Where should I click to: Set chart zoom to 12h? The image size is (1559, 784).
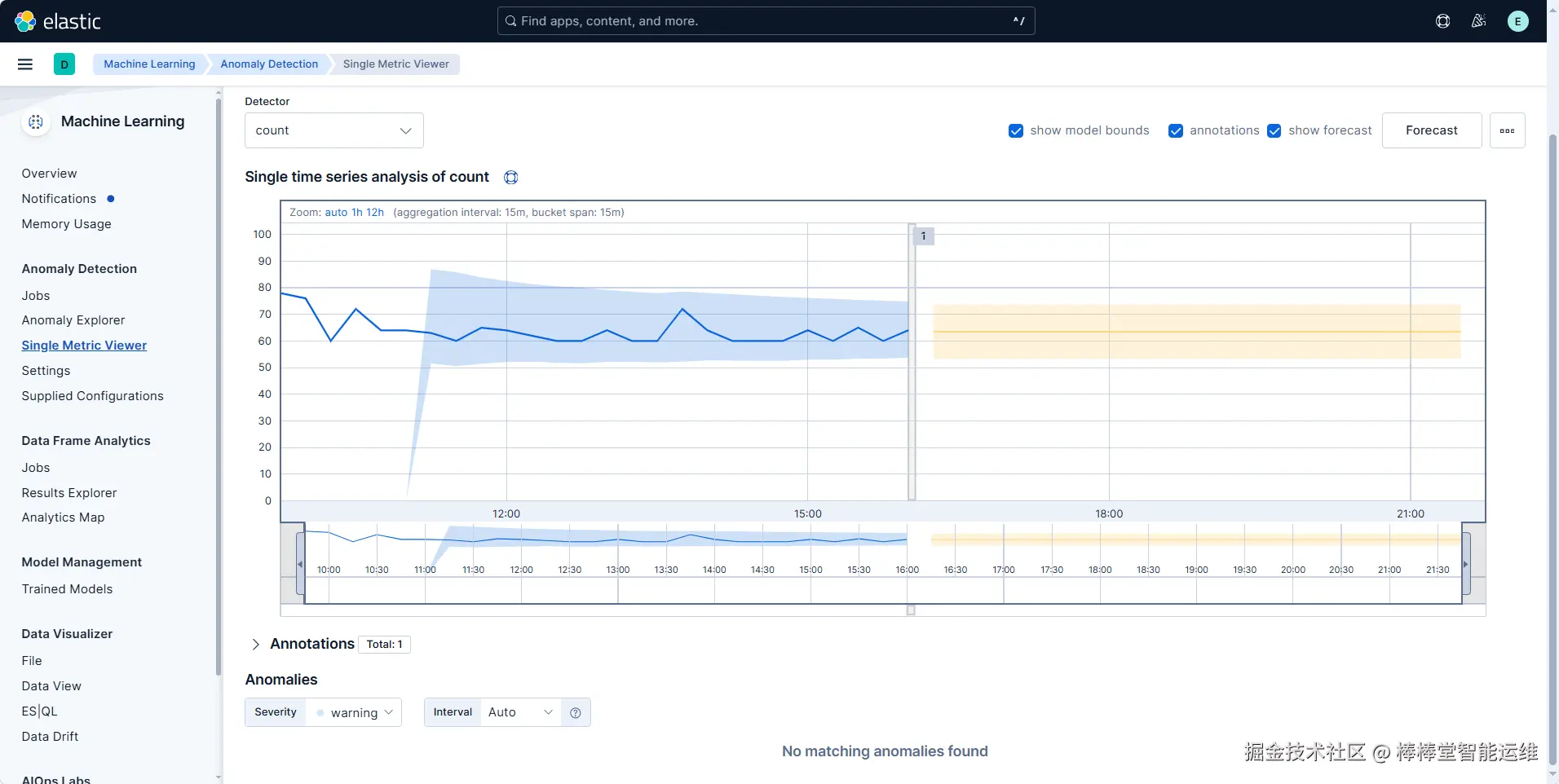[x=375, y=213]
